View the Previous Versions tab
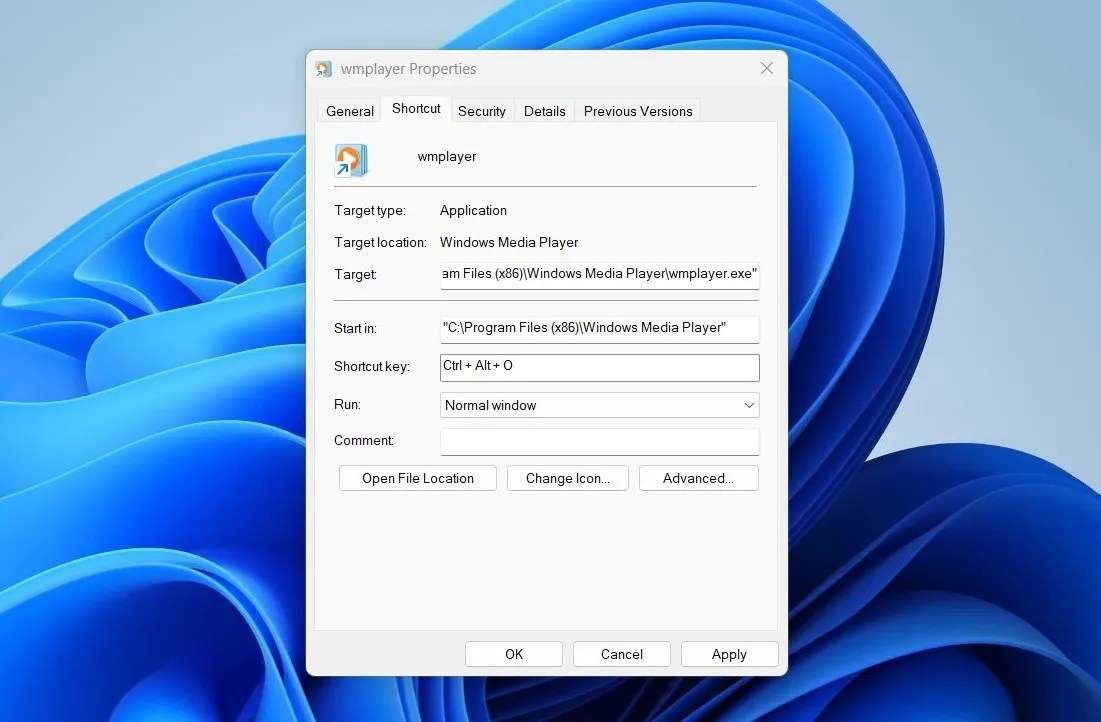This screenshot has width=1101, height=722. [x=637, y=111]
